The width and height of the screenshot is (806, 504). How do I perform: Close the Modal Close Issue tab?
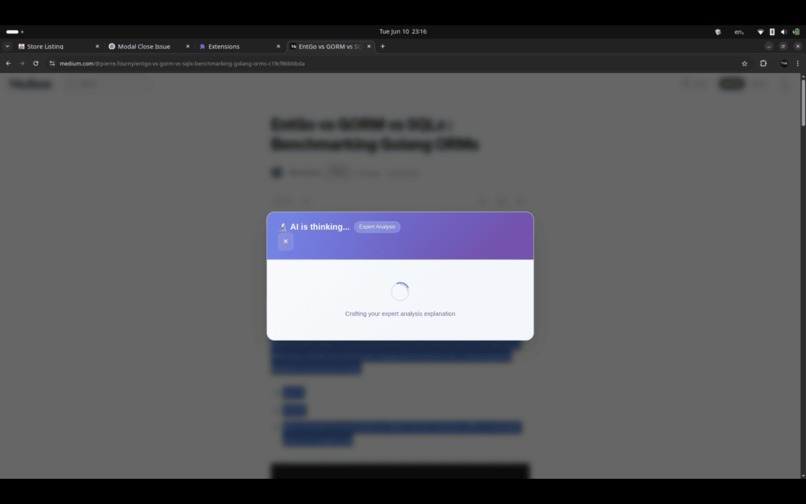tap(188, 46)
